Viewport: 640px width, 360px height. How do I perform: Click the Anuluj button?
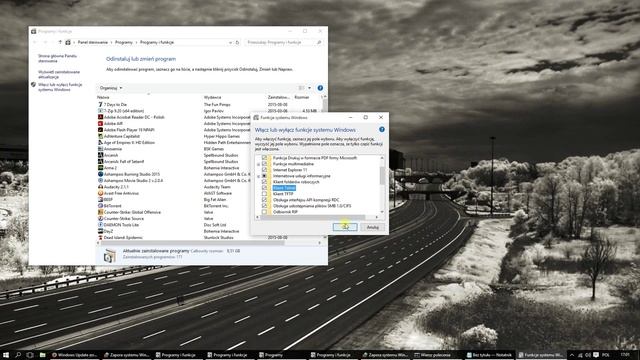coord(372,227)
